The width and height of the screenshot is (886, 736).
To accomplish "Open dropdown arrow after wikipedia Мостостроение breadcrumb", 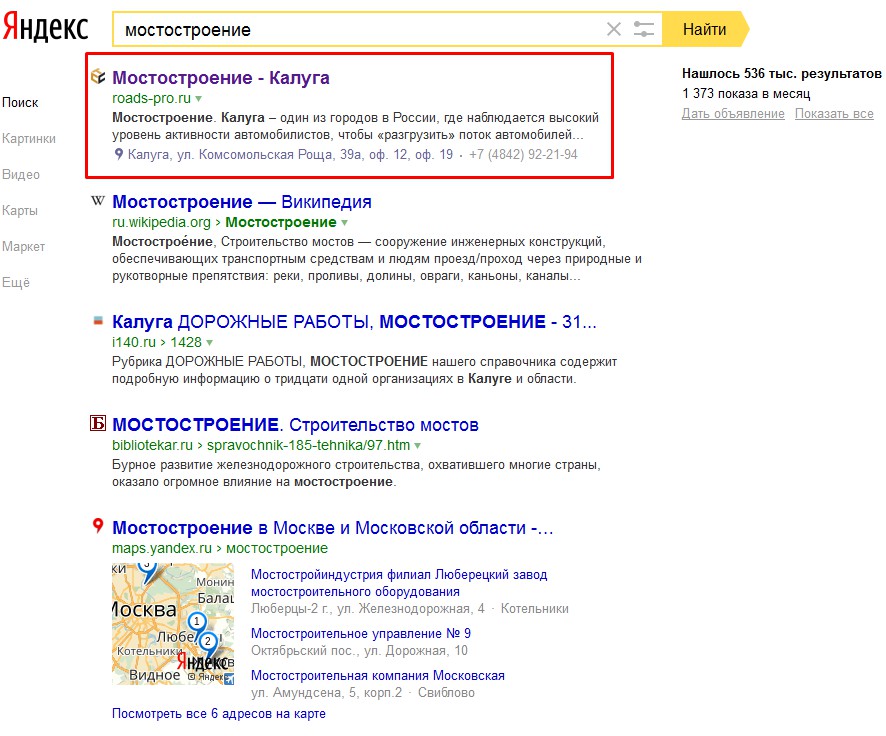I will click(345, 223).
